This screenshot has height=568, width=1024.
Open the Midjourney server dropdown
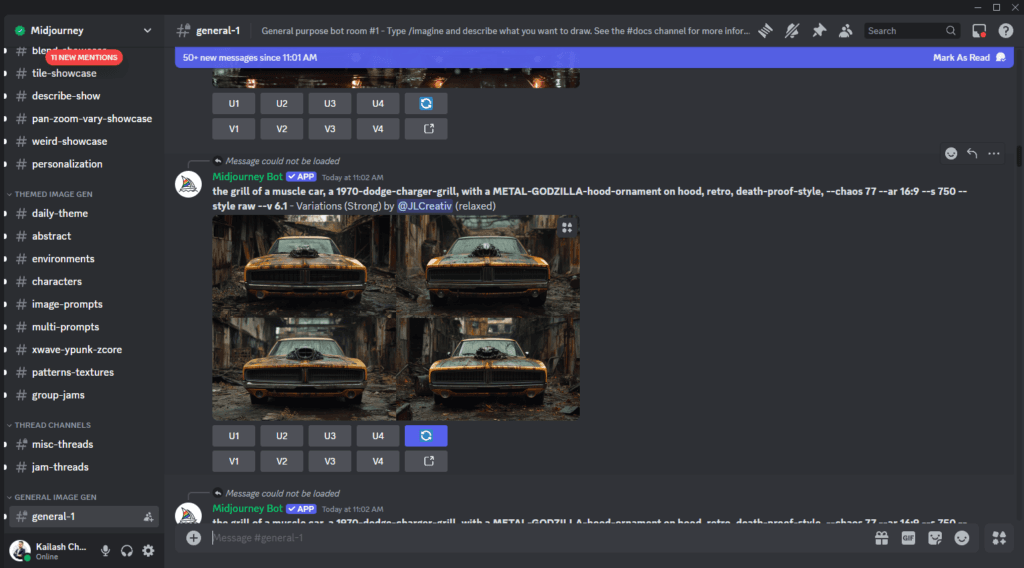click(x=83, y=30)
